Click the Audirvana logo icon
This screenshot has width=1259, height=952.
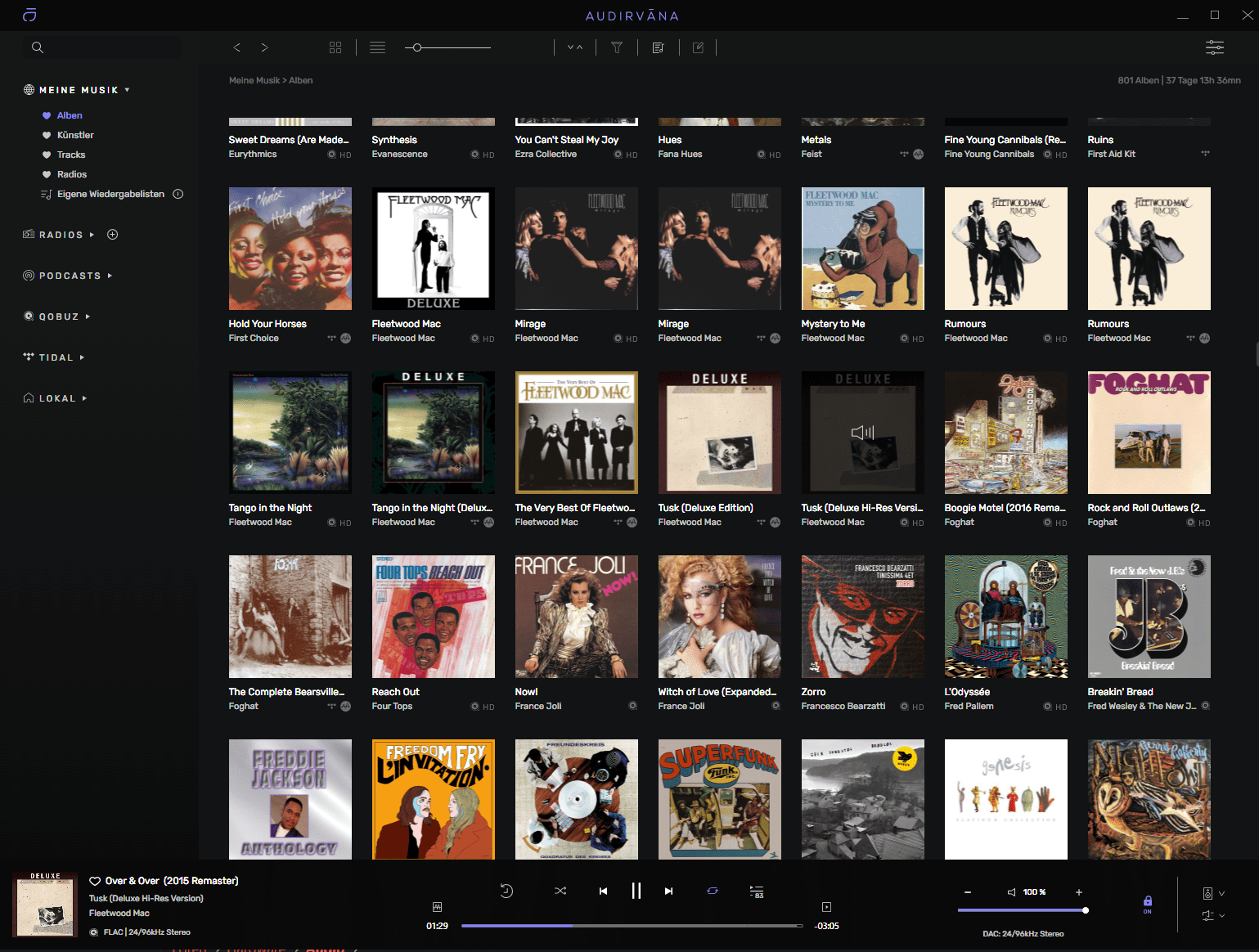(29, 15)
